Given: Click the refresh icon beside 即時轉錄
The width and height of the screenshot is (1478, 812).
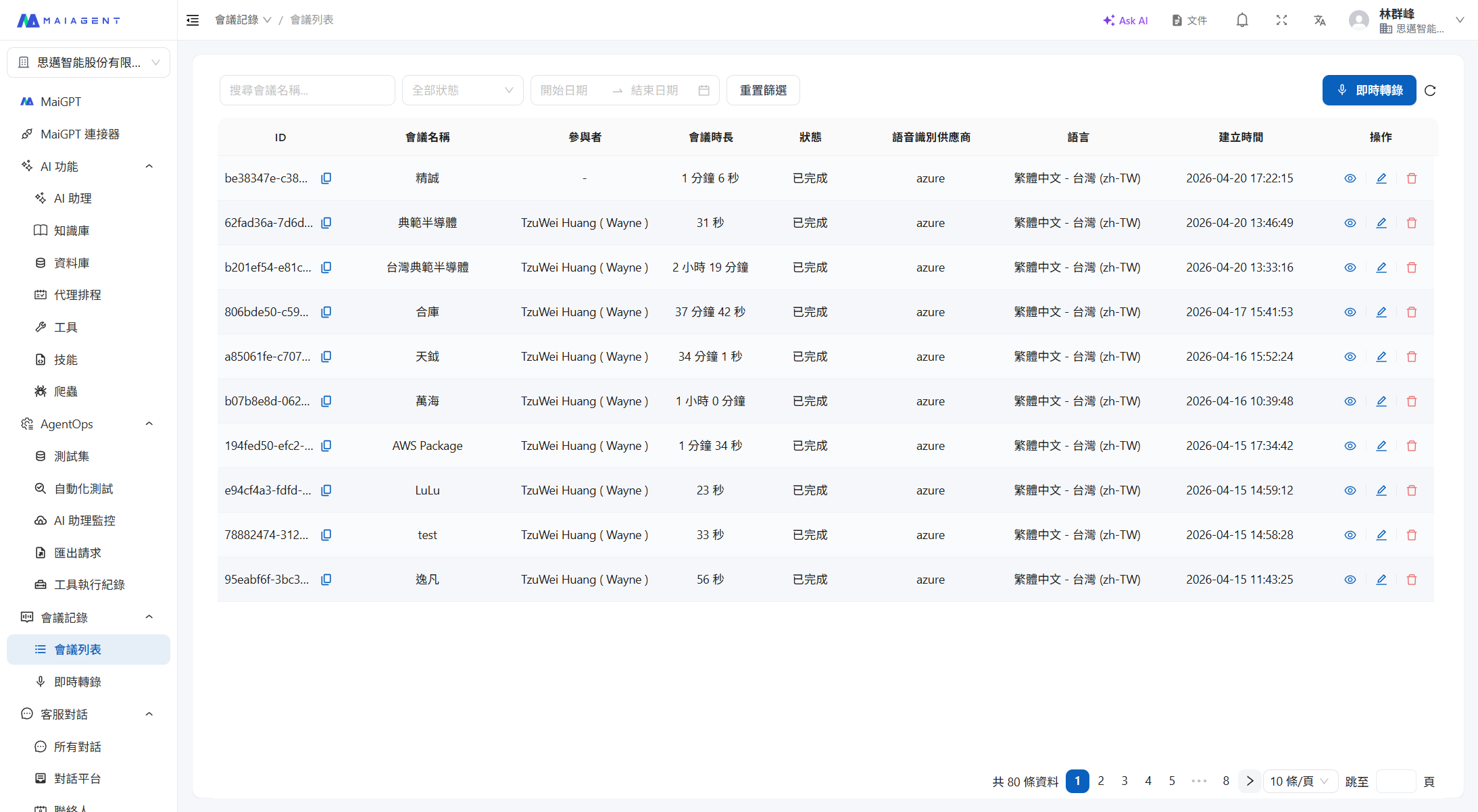Looking at the screenshot, I should (x=1430, y=91).
